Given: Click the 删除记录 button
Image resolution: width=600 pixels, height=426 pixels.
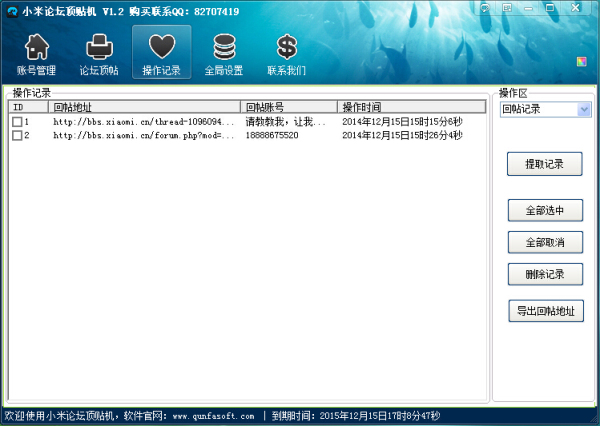Looking at the screenshot, I should click(x=545, y=274).
